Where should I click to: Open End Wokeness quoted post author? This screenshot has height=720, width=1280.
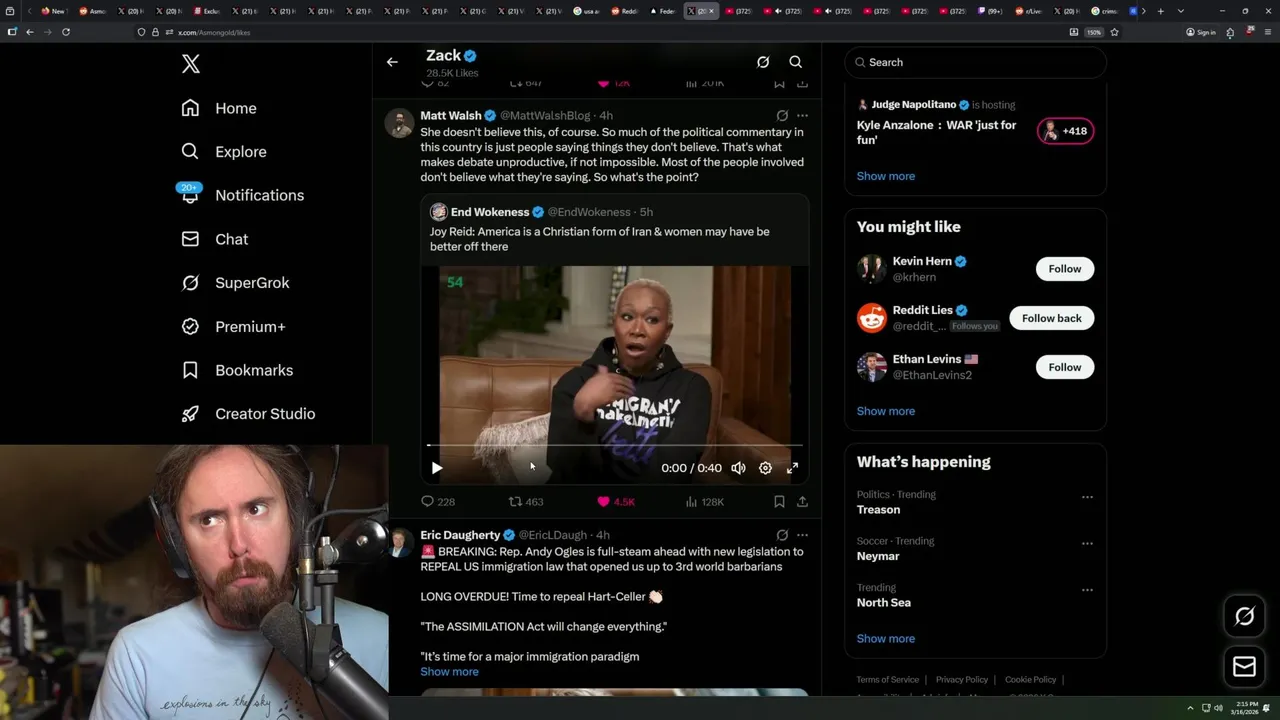click(x=490, y=212)
